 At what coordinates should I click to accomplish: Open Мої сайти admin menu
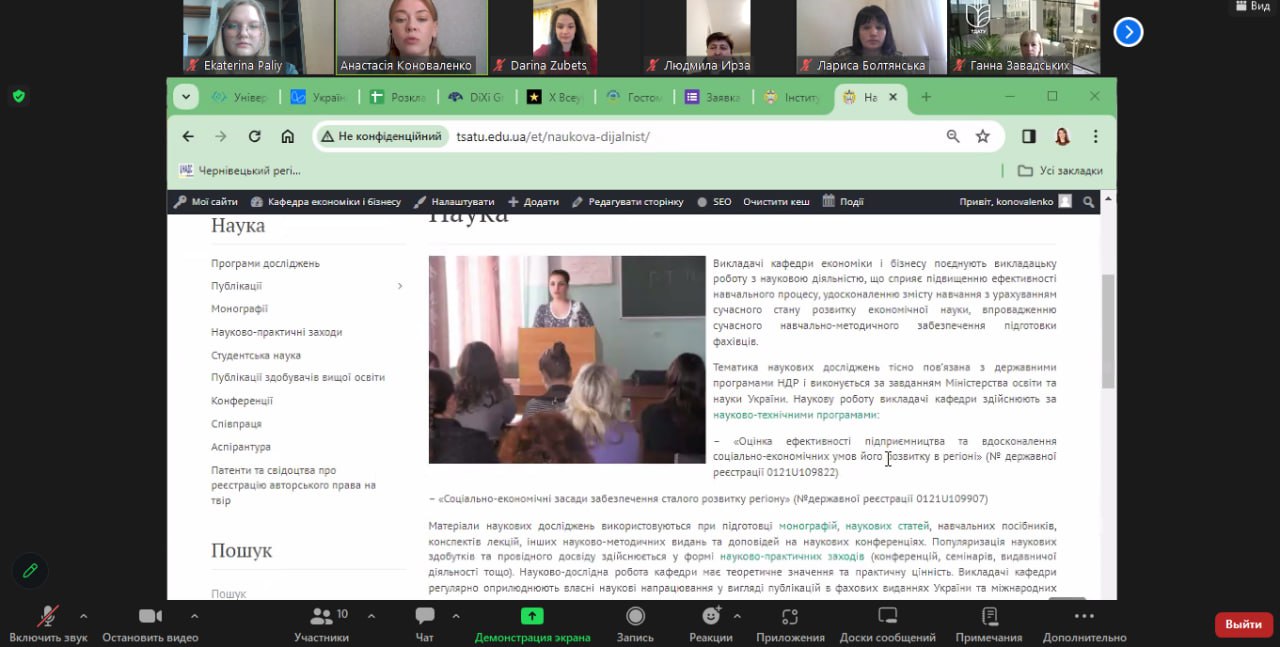point(206,201)
